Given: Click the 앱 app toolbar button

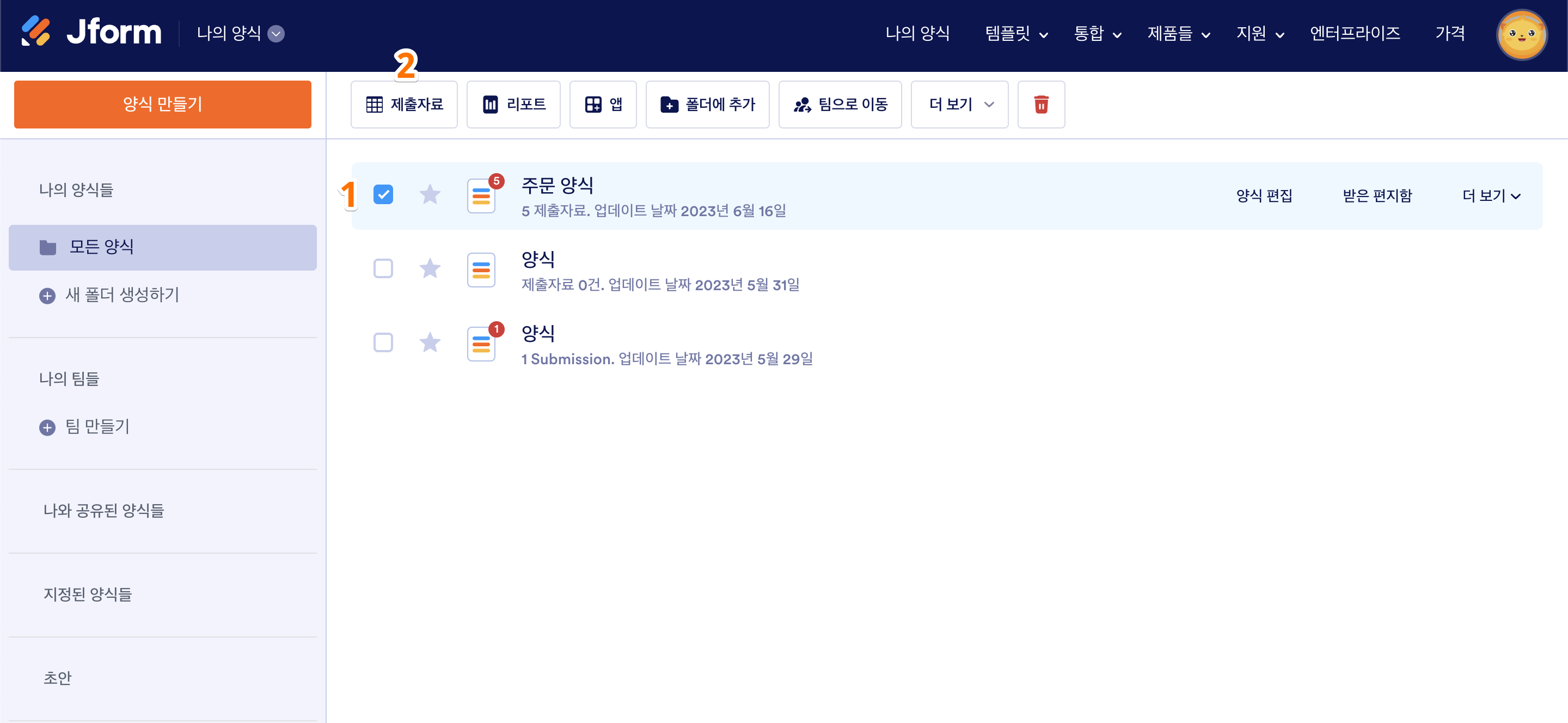Looking at the screenshot, I should [603, 105].
